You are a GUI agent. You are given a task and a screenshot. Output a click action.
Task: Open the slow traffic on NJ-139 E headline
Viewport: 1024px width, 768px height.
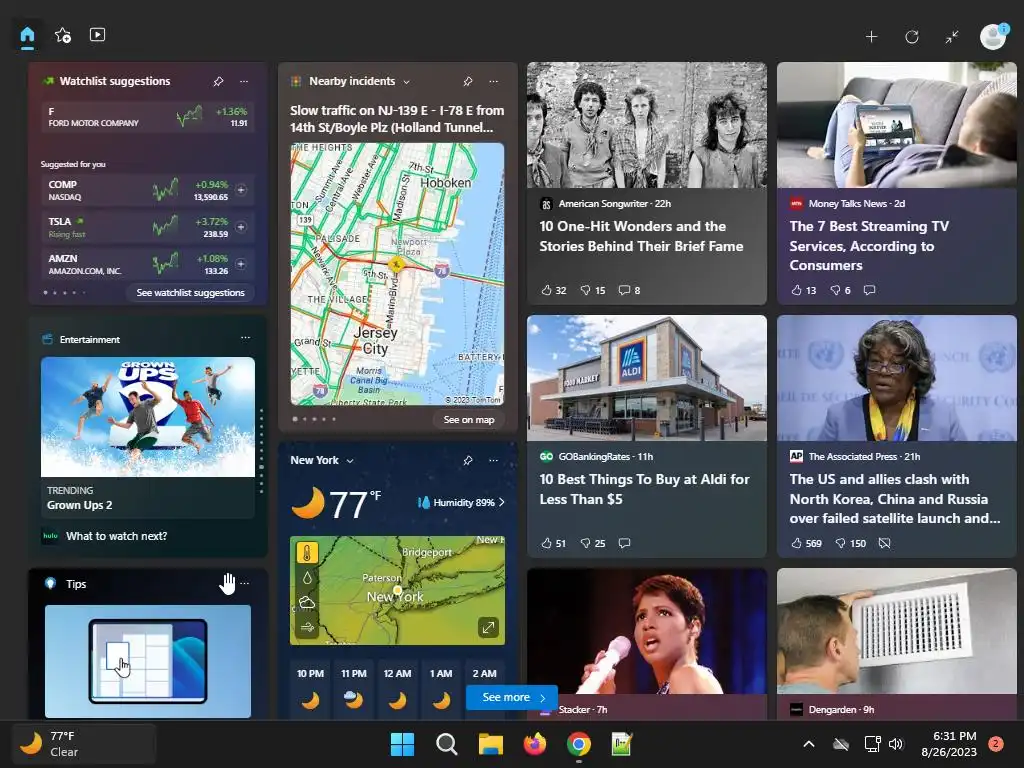397,119
